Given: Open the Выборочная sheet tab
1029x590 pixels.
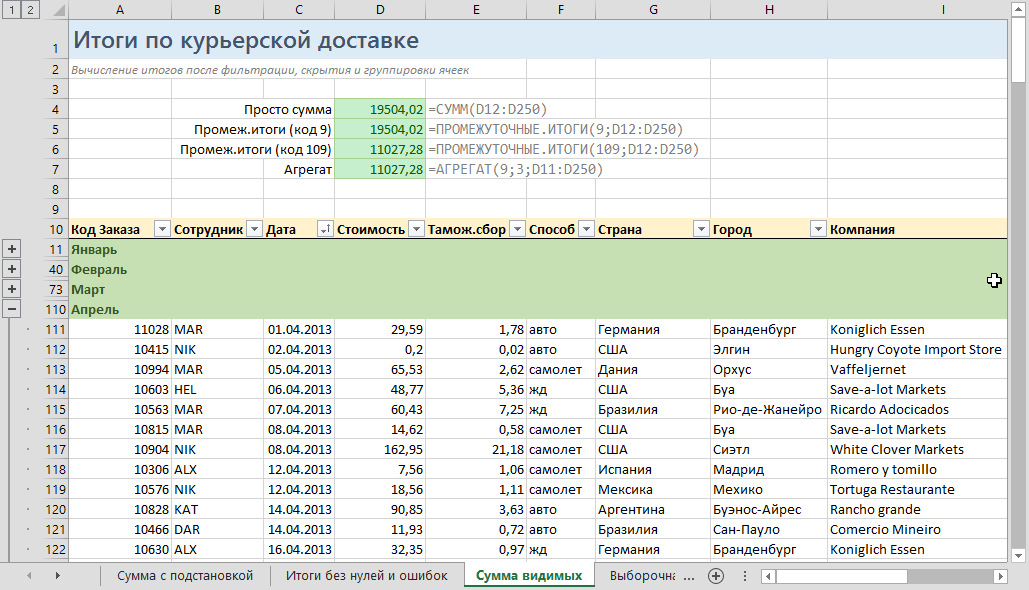Looking at the screenshot, I should tap(642, 576).
